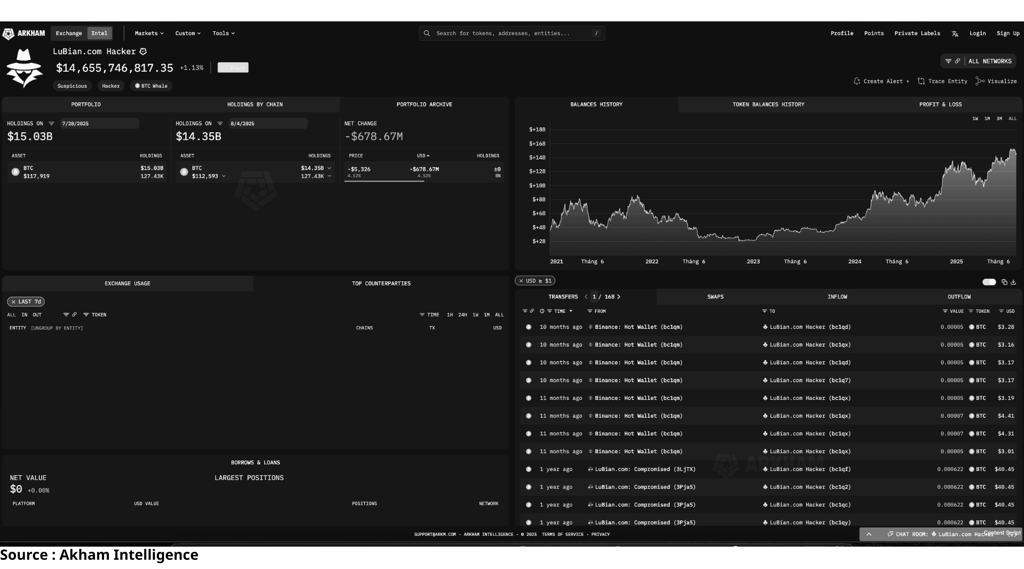Expand the chat room panel caret
Image resolution: width=1024 pixels, height=569 pixels.
pos(869,534)
